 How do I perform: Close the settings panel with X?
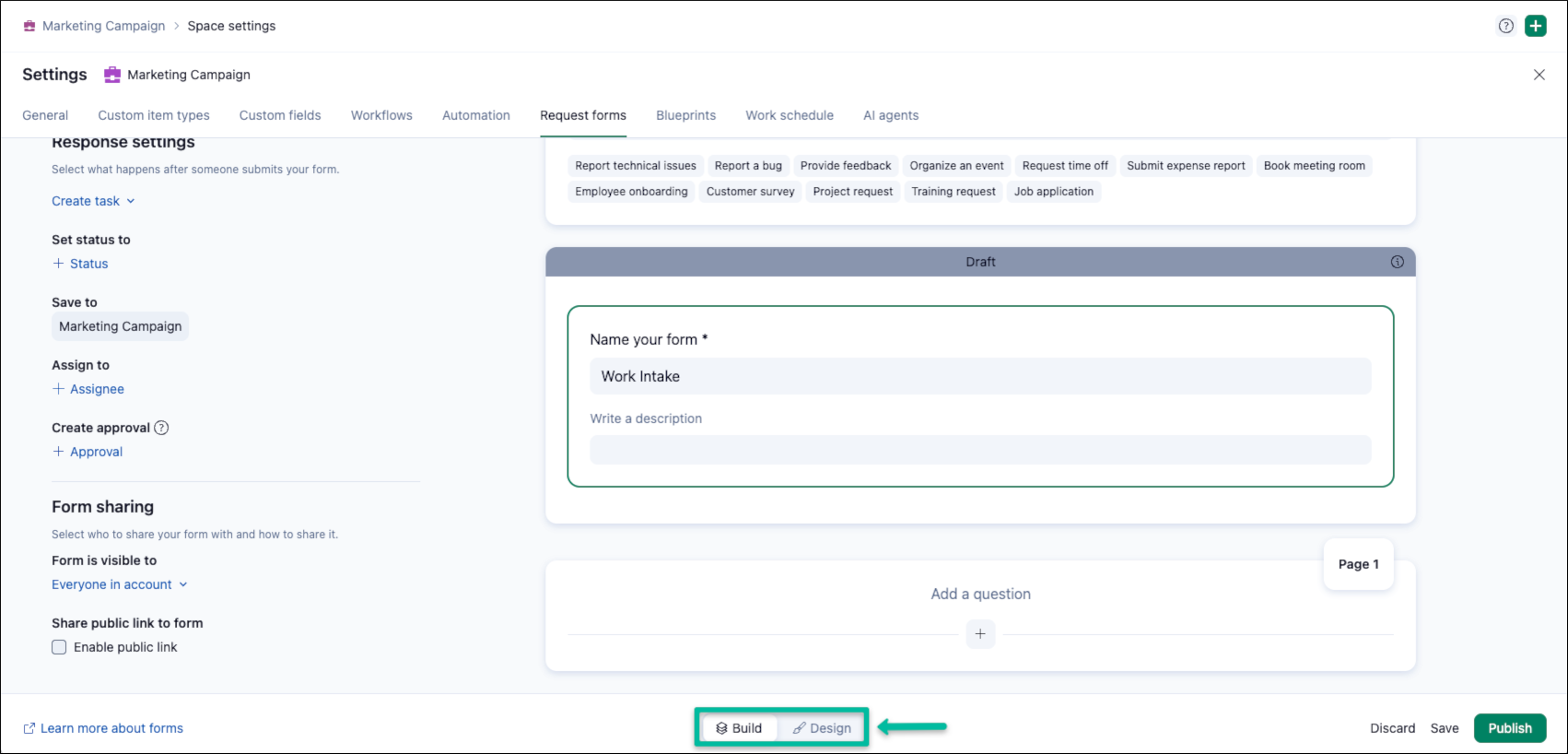tap(1539, 75)
